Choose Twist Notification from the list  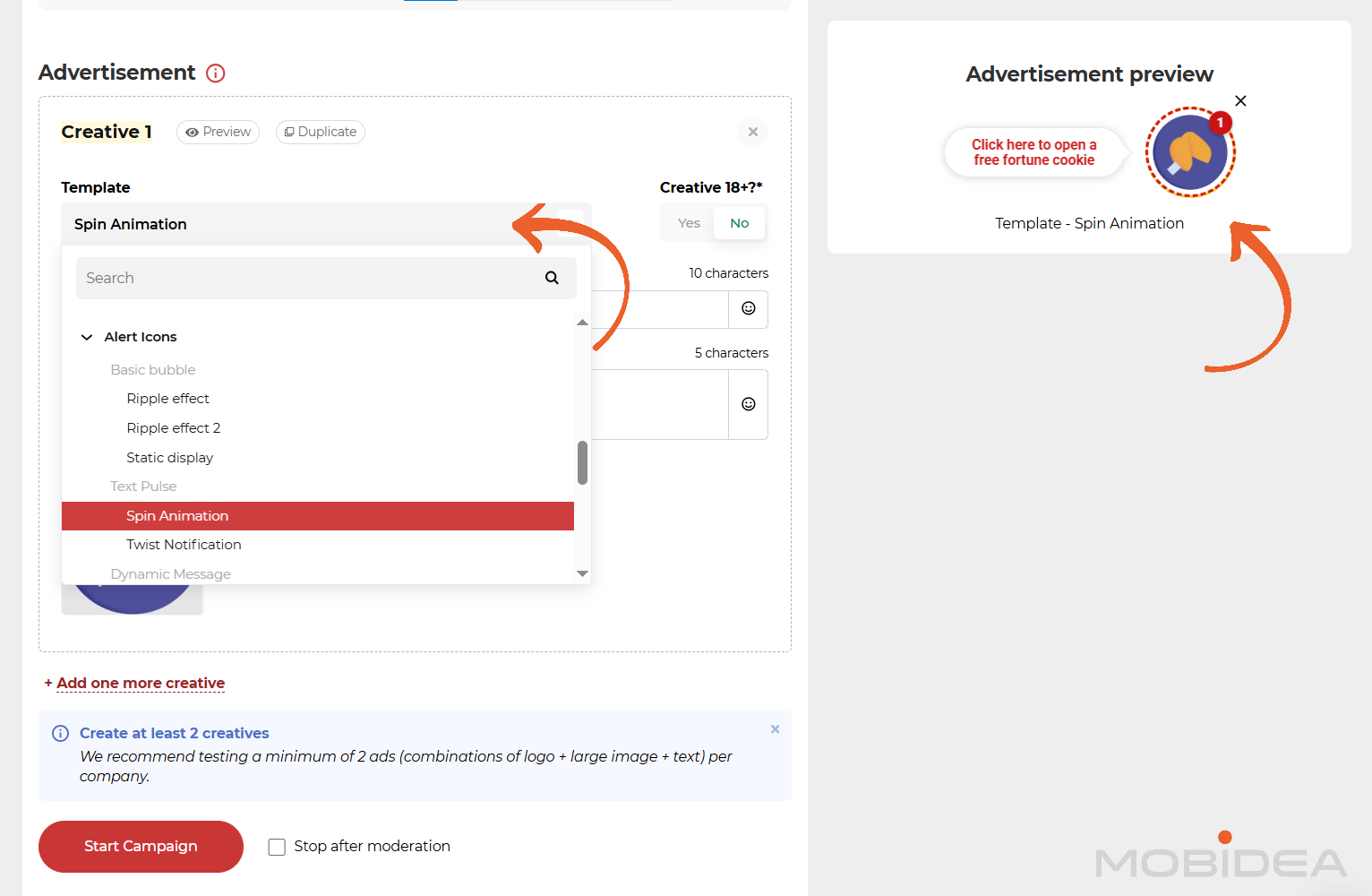tap(184, 545)
